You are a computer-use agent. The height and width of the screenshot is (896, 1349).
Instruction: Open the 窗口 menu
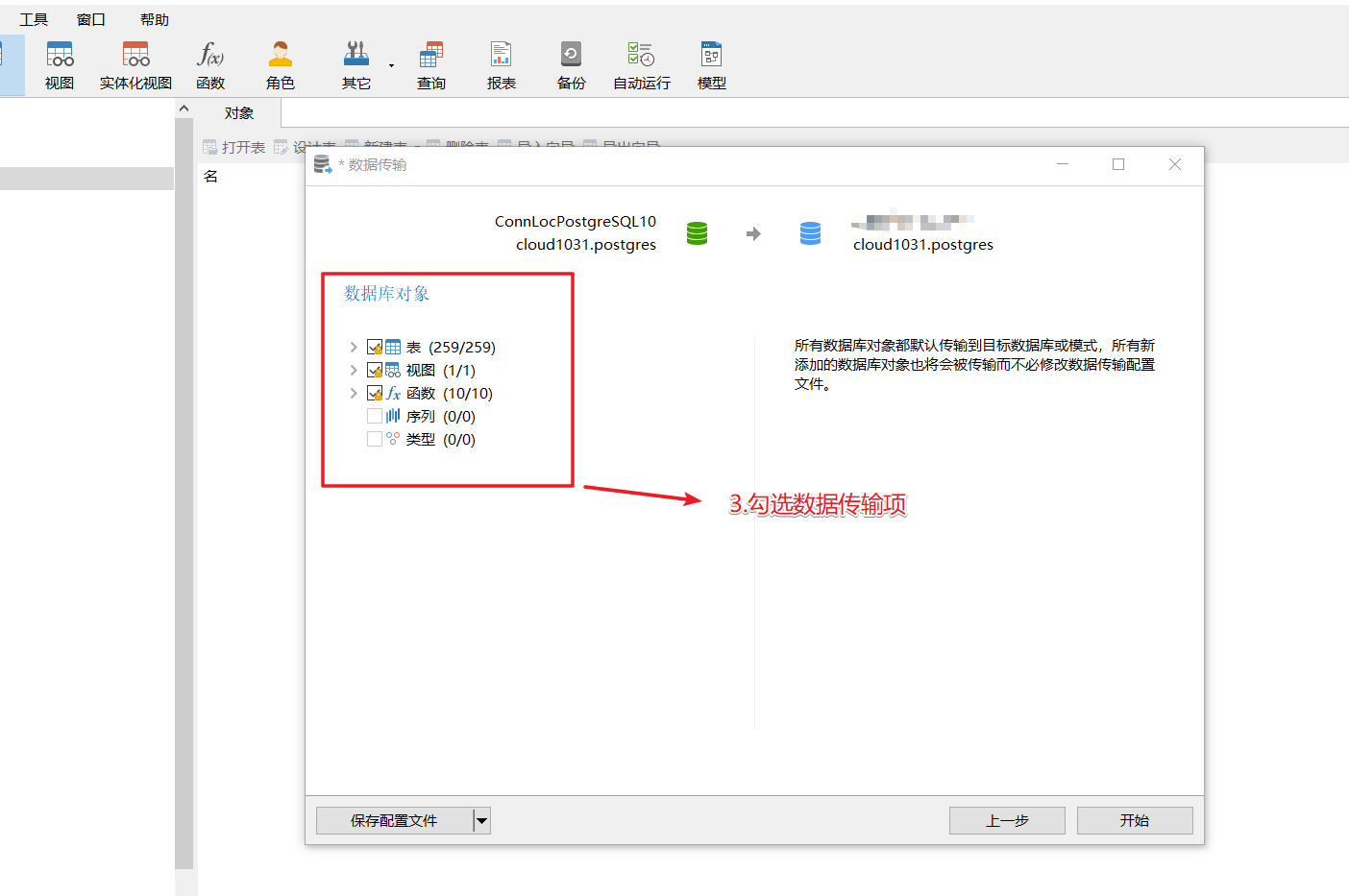(91, 19)
